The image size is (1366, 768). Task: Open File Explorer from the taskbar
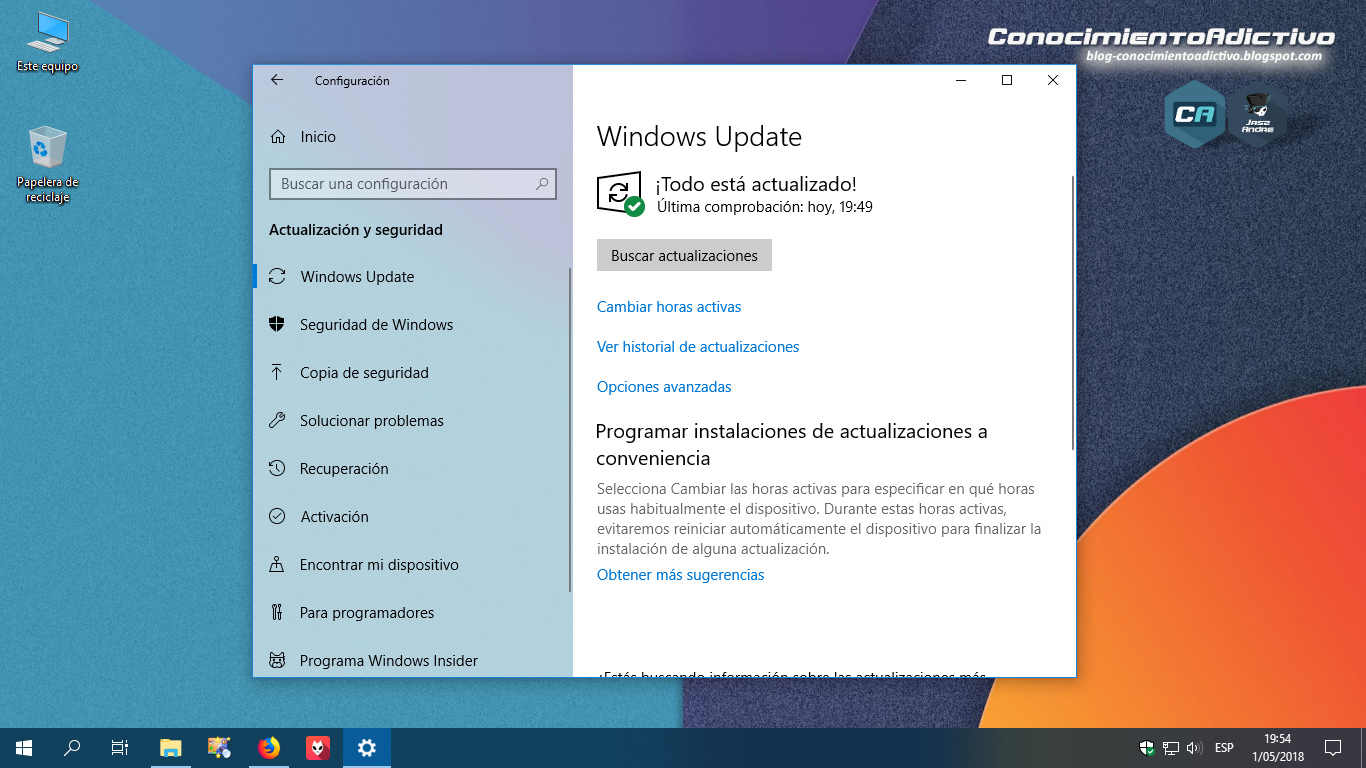point(171,747)
